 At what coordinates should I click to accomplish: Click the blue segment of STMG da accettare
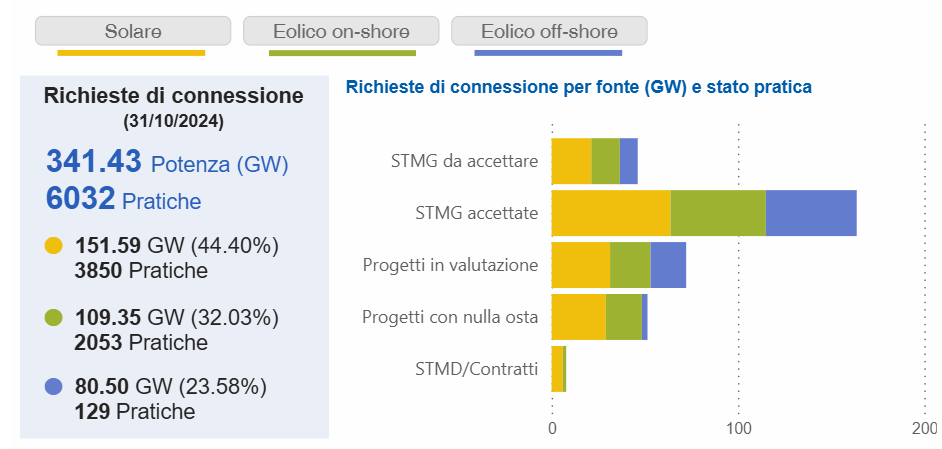tap(628, 161)
